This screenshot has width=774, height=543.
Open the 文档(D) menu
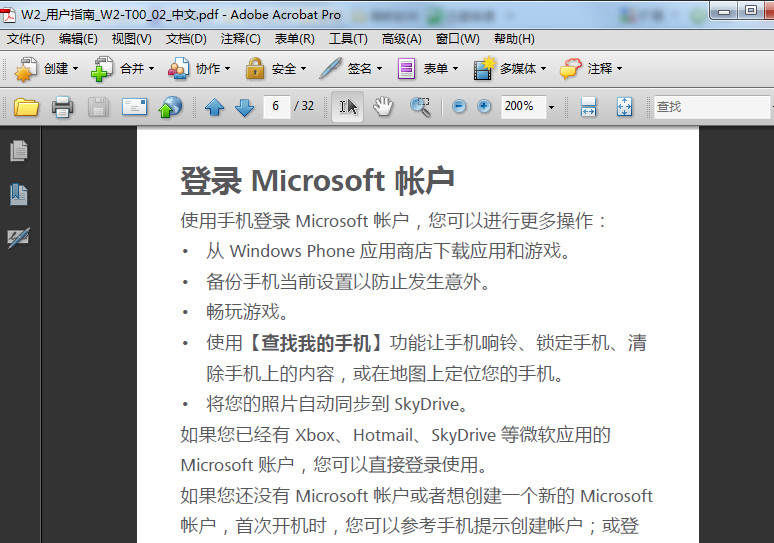click(186, 39)
